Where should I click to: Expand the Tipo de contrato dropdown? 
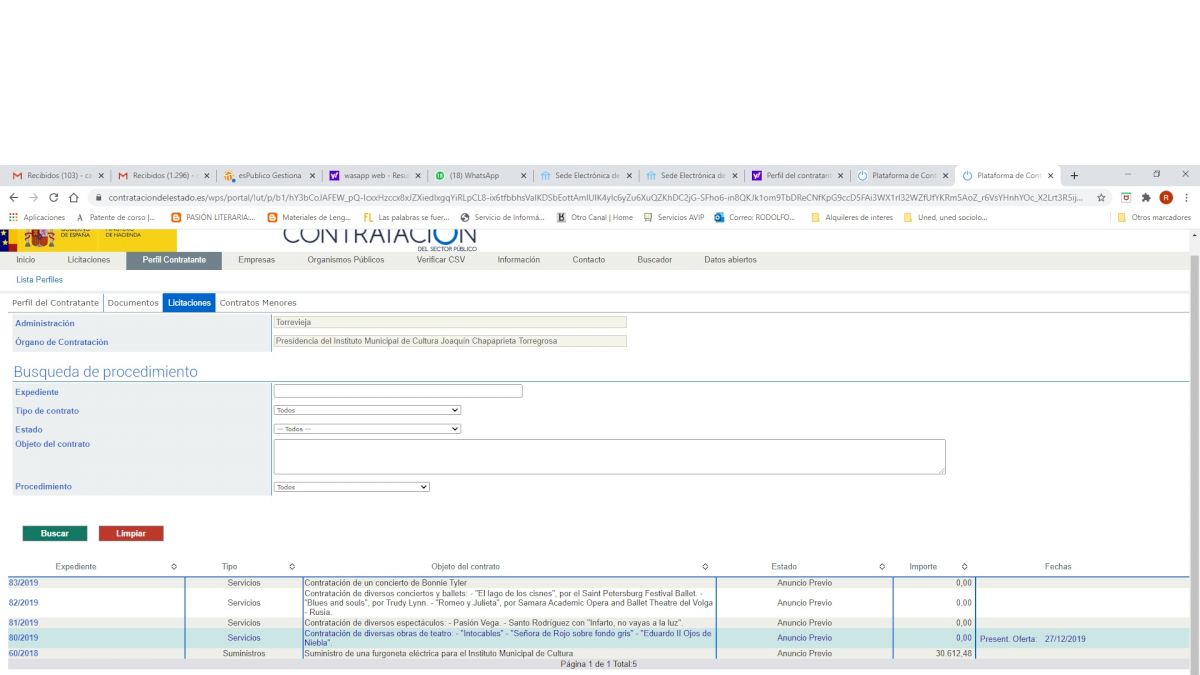coord(367,410)
